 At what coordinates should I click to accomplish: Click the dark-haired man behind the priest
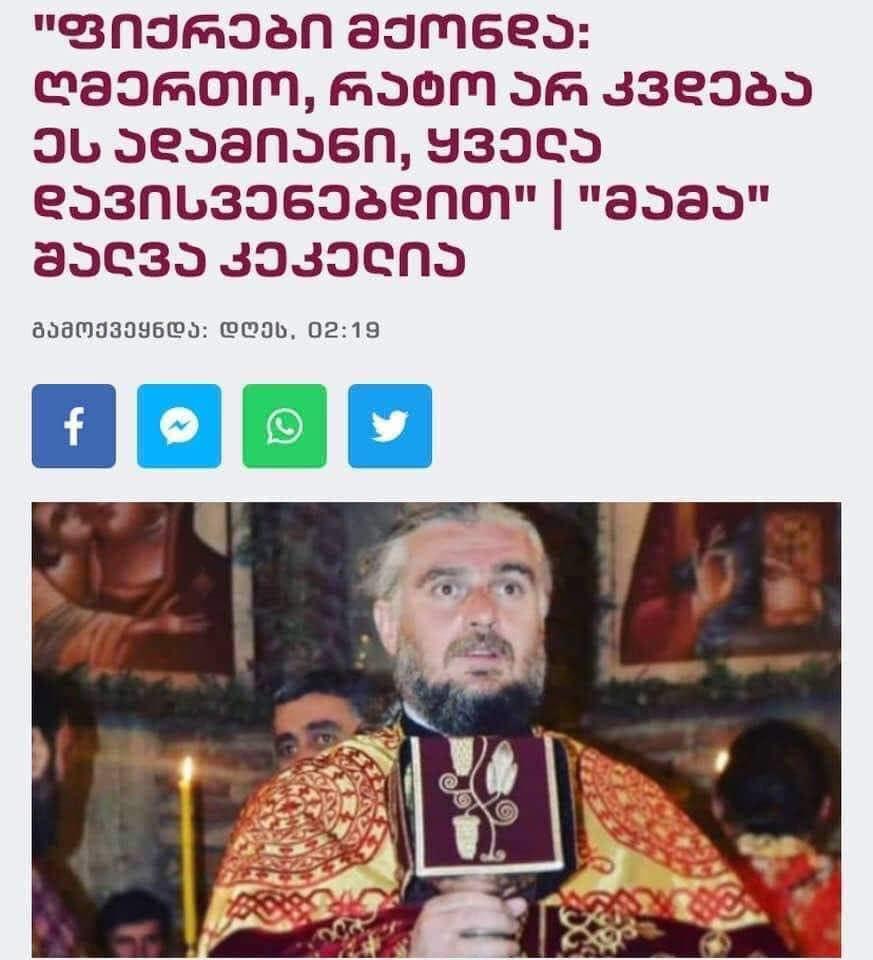coord(312,719)
